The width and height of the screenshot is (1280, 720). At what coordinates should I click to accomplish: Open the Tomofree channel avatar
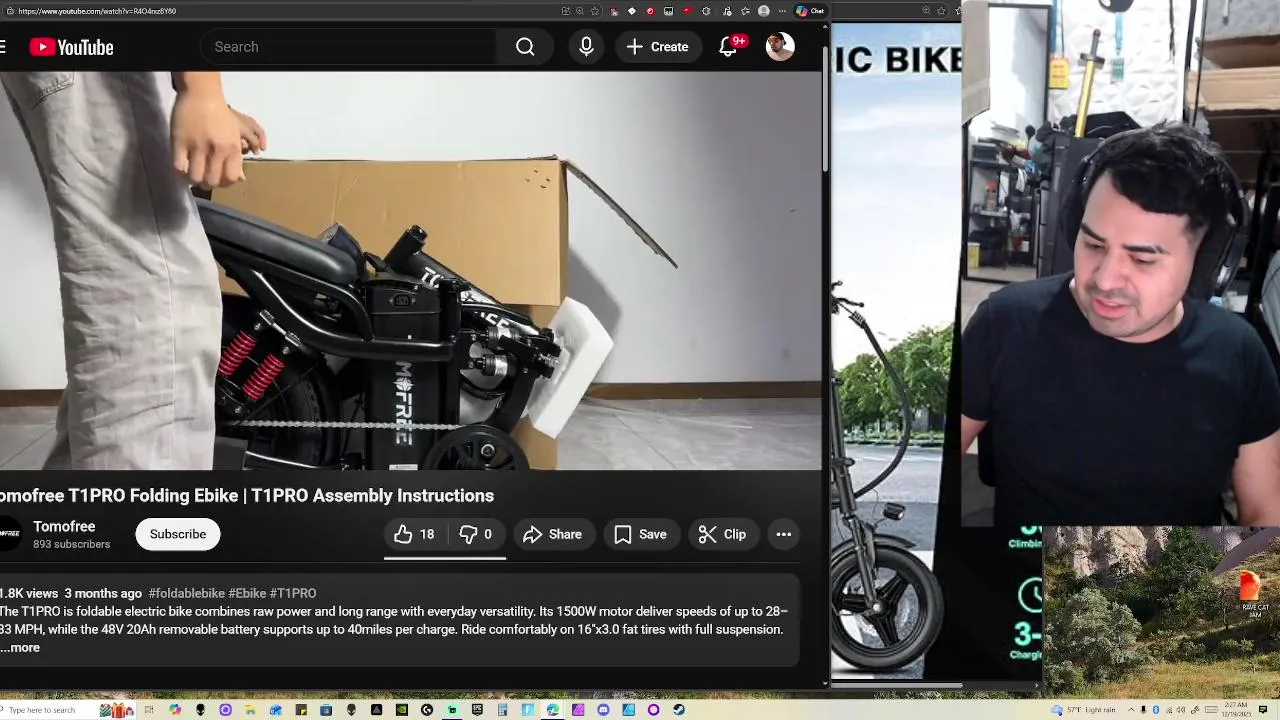9,534
